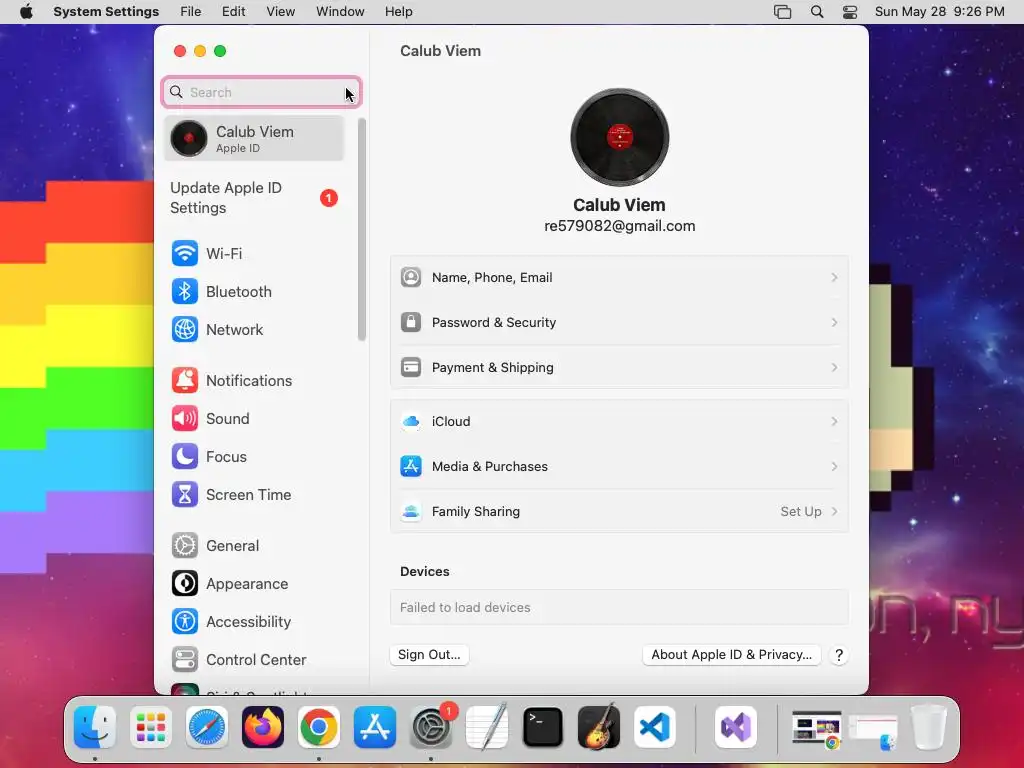Expand Media & Purchases chevron
1024x768 pixels.
pos(834,466)
